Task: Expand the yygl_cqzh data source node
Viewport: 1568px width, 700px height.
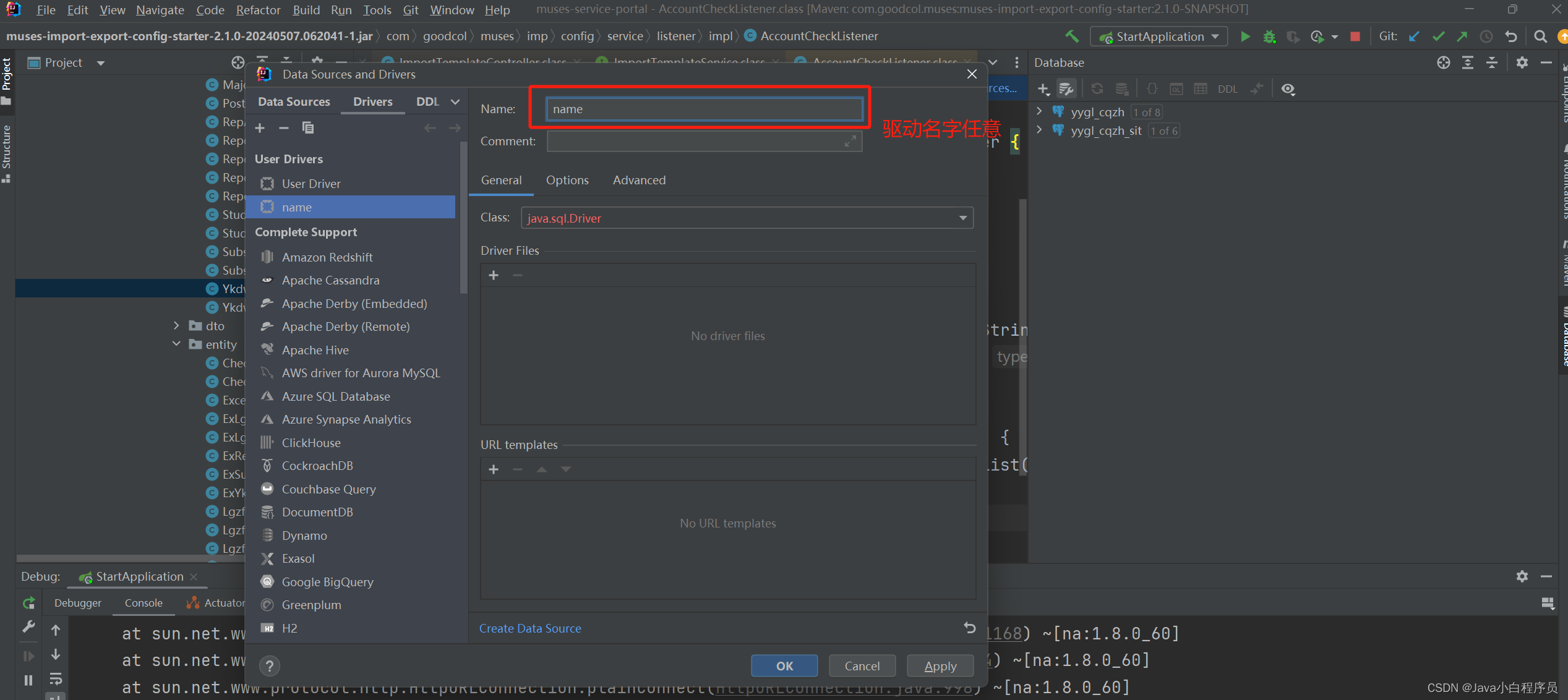Action: point(1039,112)
